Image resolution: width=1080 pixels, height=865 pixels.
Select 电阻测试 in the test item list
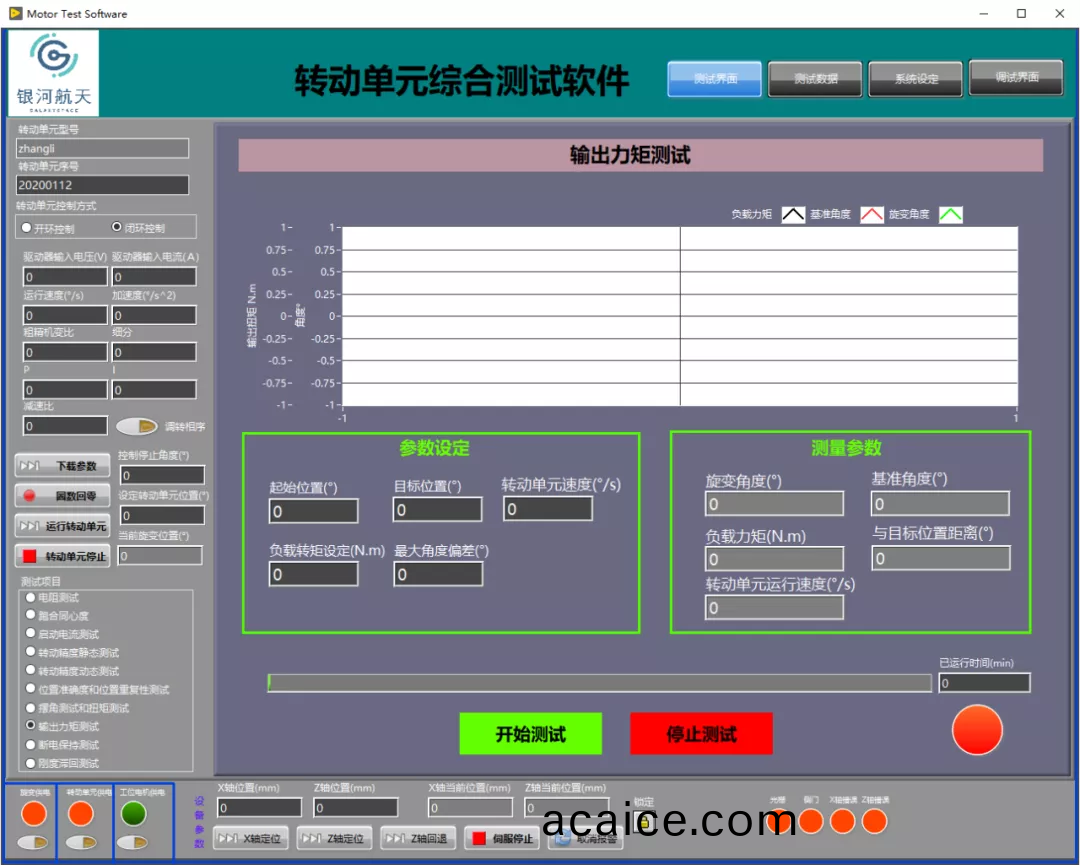tap(31, 597)
